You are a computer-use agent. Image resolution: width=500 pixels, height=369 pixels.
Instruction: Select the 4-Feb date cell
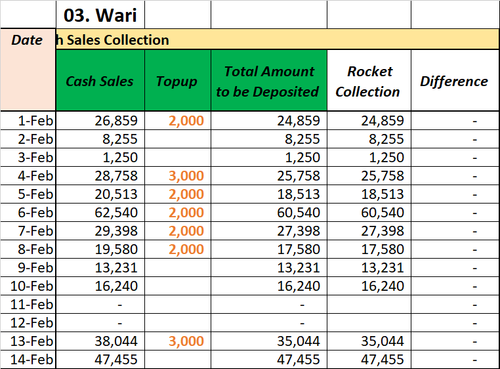tap(28, 176)
